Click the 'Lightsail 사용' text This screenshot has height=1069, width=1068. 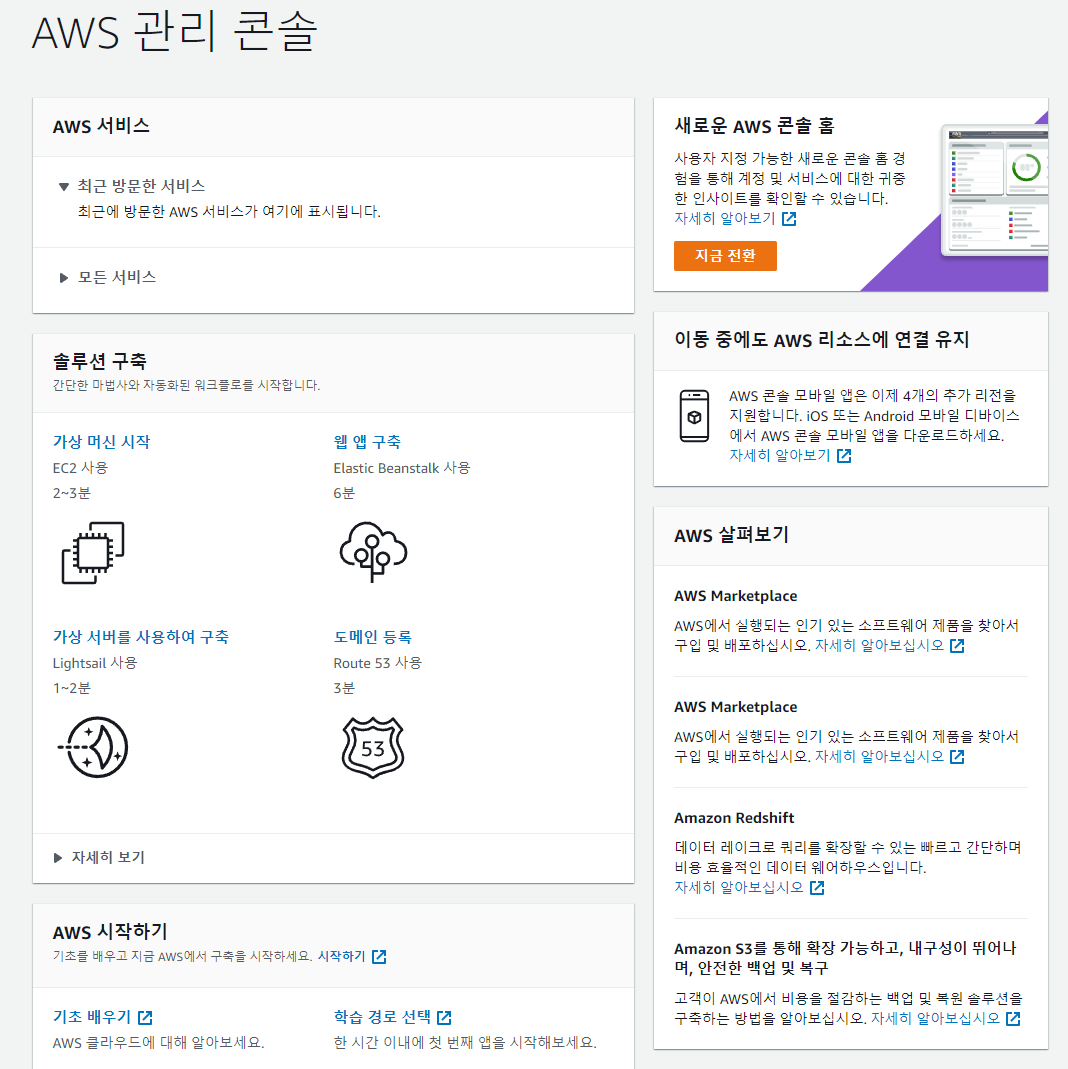coord(95,663)
